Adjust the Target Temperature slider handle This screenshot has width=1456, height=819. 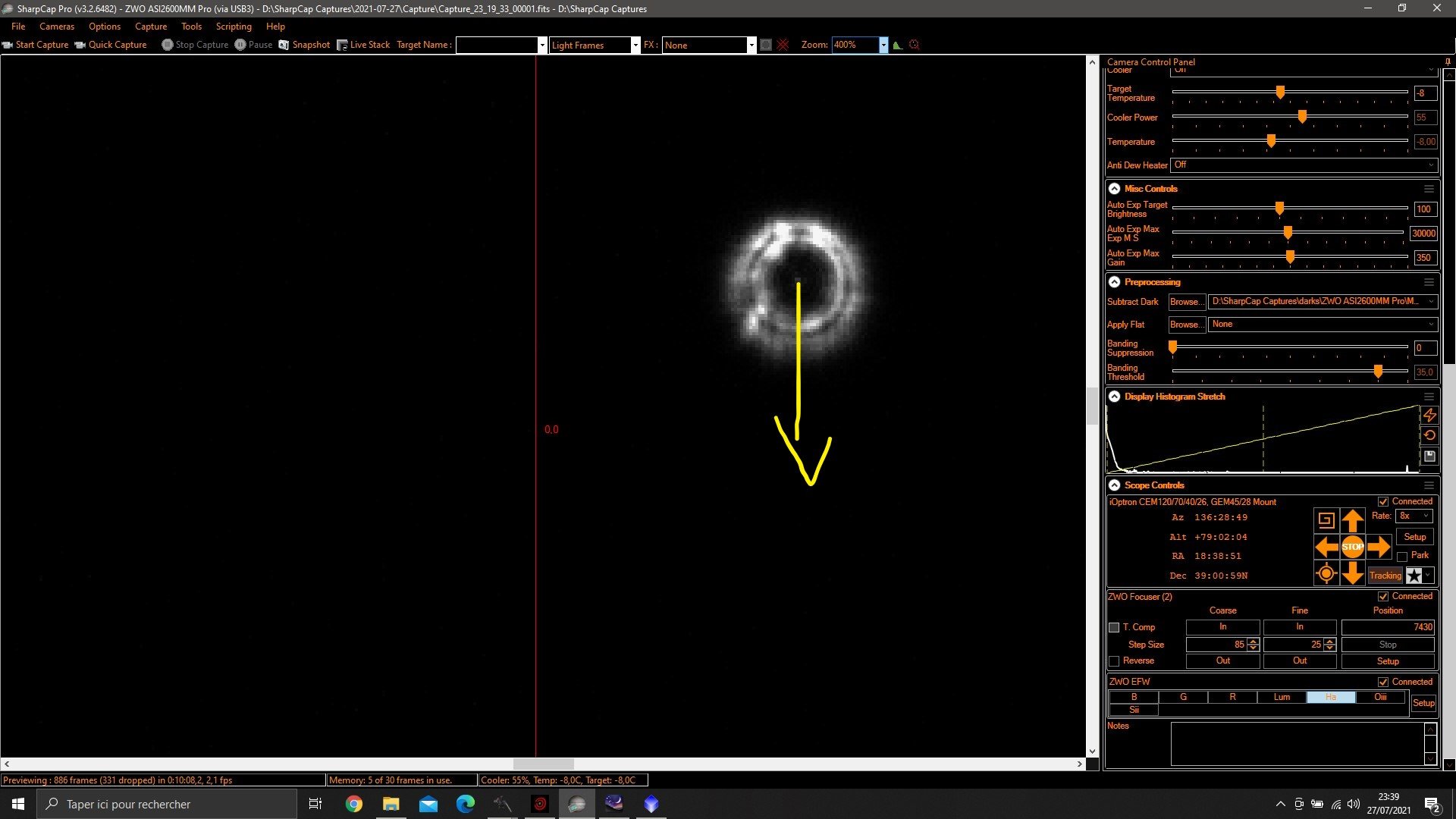pyautogui.click(x=1280, y=93)
